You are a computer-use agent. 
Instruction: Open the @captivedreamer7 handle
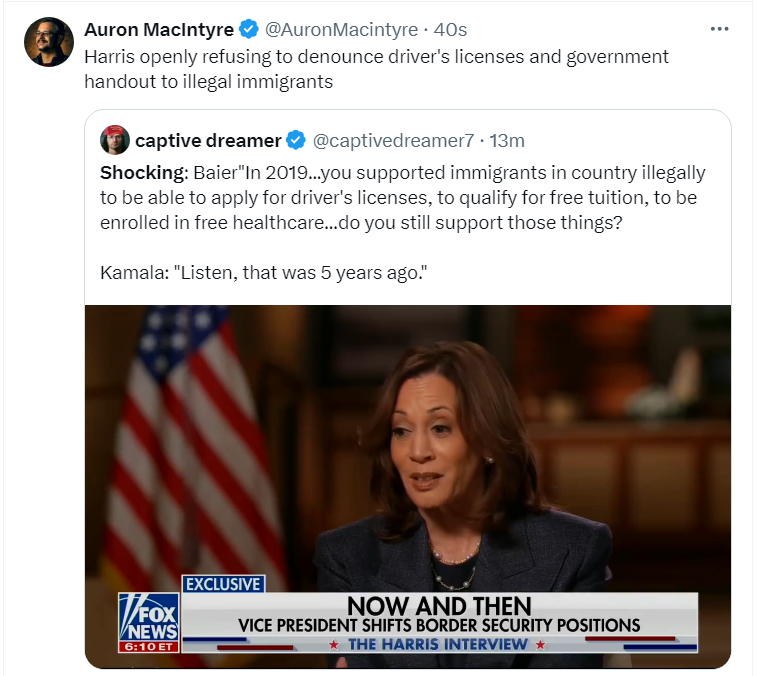coord(394,140)
